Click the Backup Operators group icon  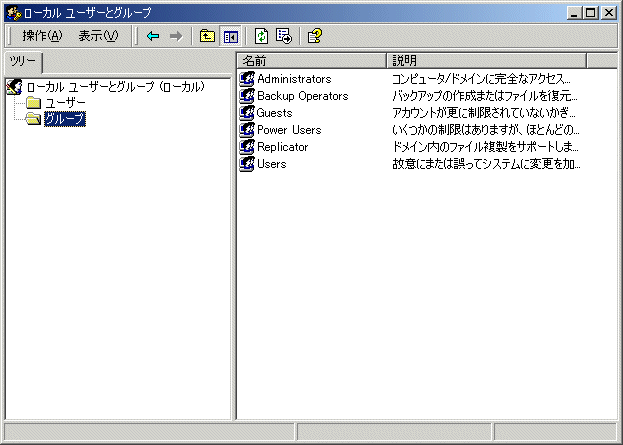[x=247, y=96]
